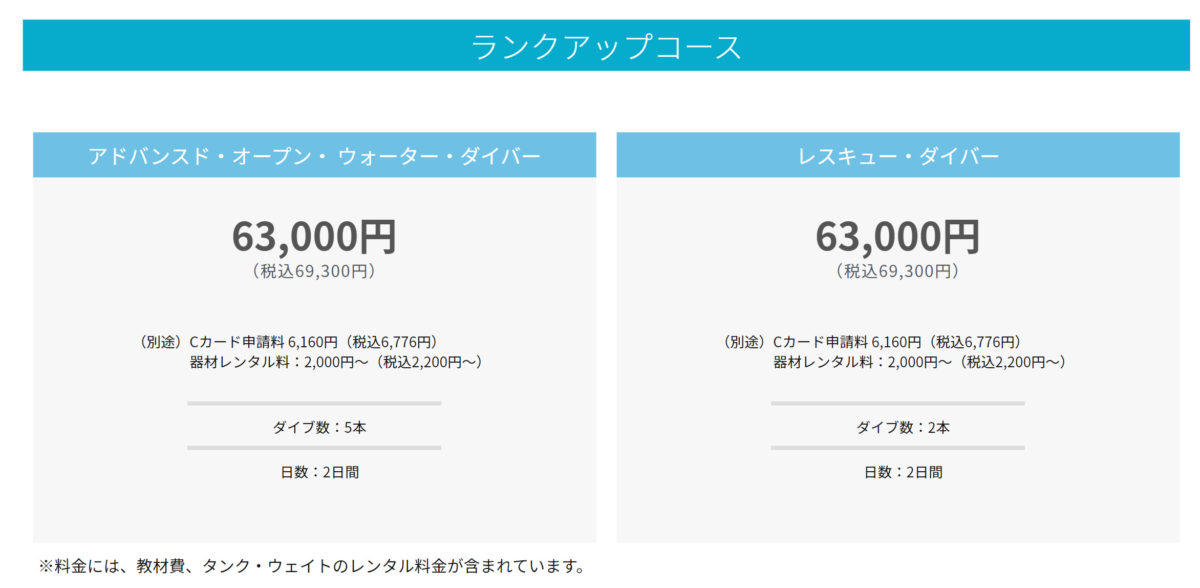1200x588 pixels.
Task: Click the （別途） label in the Rescue Diver card
Action: (745, 342)
